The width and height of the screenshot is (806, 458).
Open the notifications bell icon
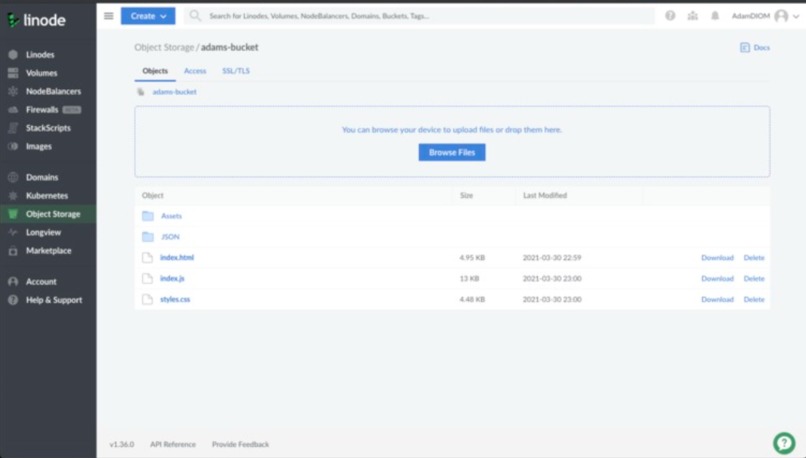click(x=715, y=16)
